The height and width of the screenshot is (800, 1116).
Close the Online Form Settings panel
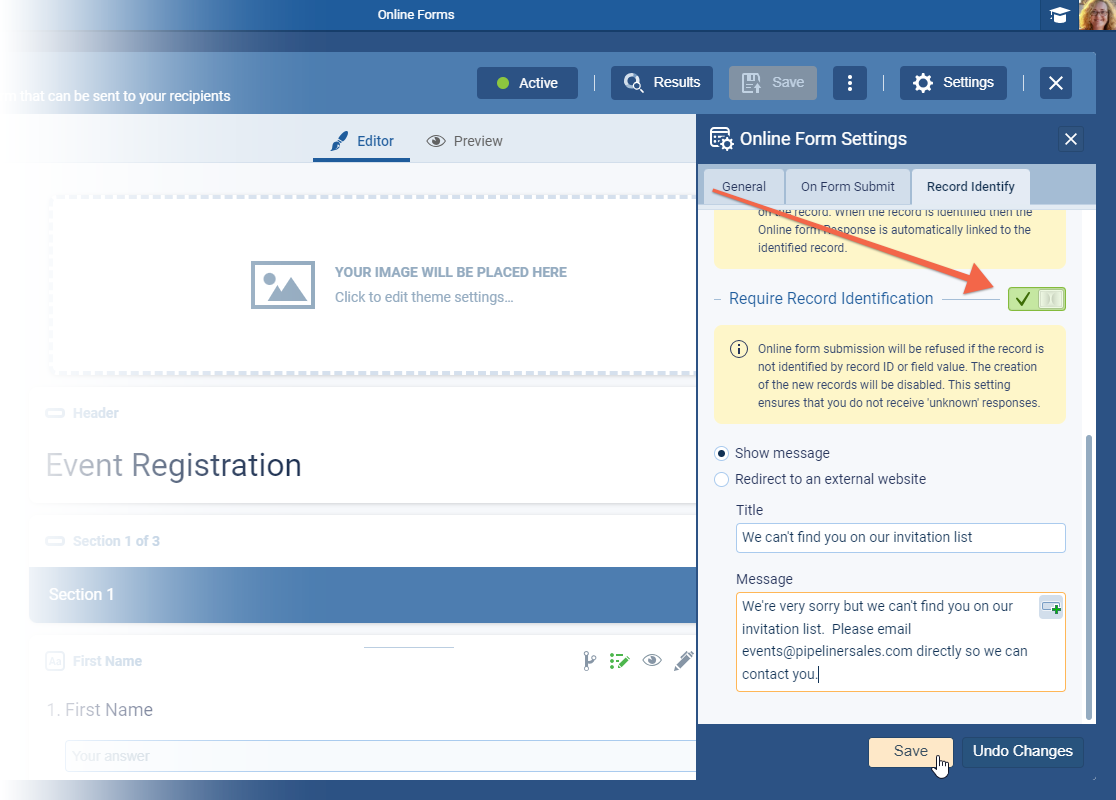point(1070,139)
